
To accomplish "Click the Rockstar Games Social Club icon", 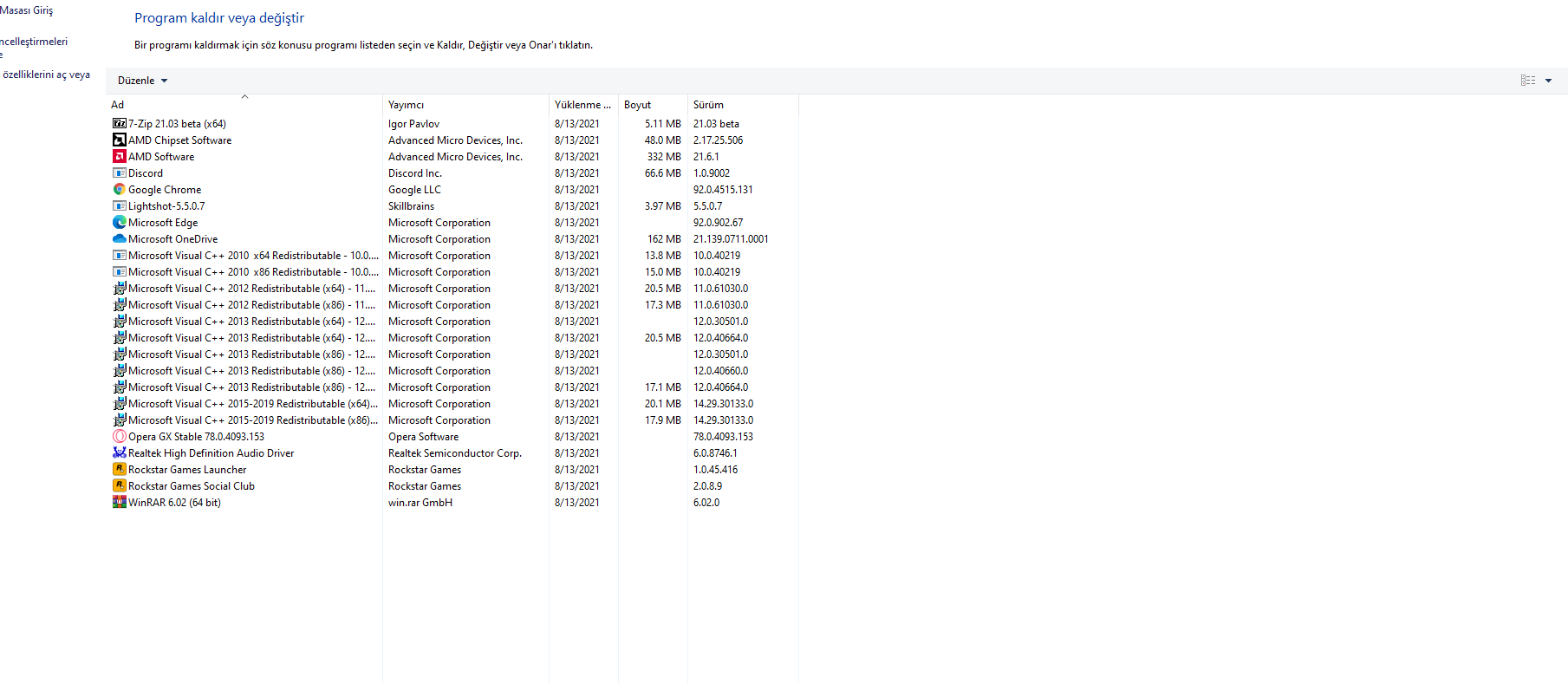I will [x=120, y=486].
